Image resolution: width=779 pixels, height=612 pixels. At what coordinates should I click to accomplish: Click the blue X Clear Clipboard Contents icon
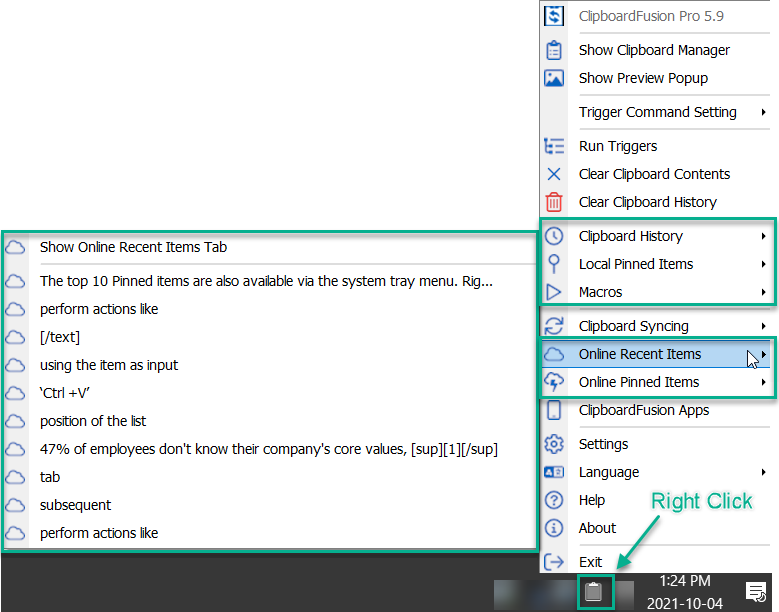click(553, 174)
